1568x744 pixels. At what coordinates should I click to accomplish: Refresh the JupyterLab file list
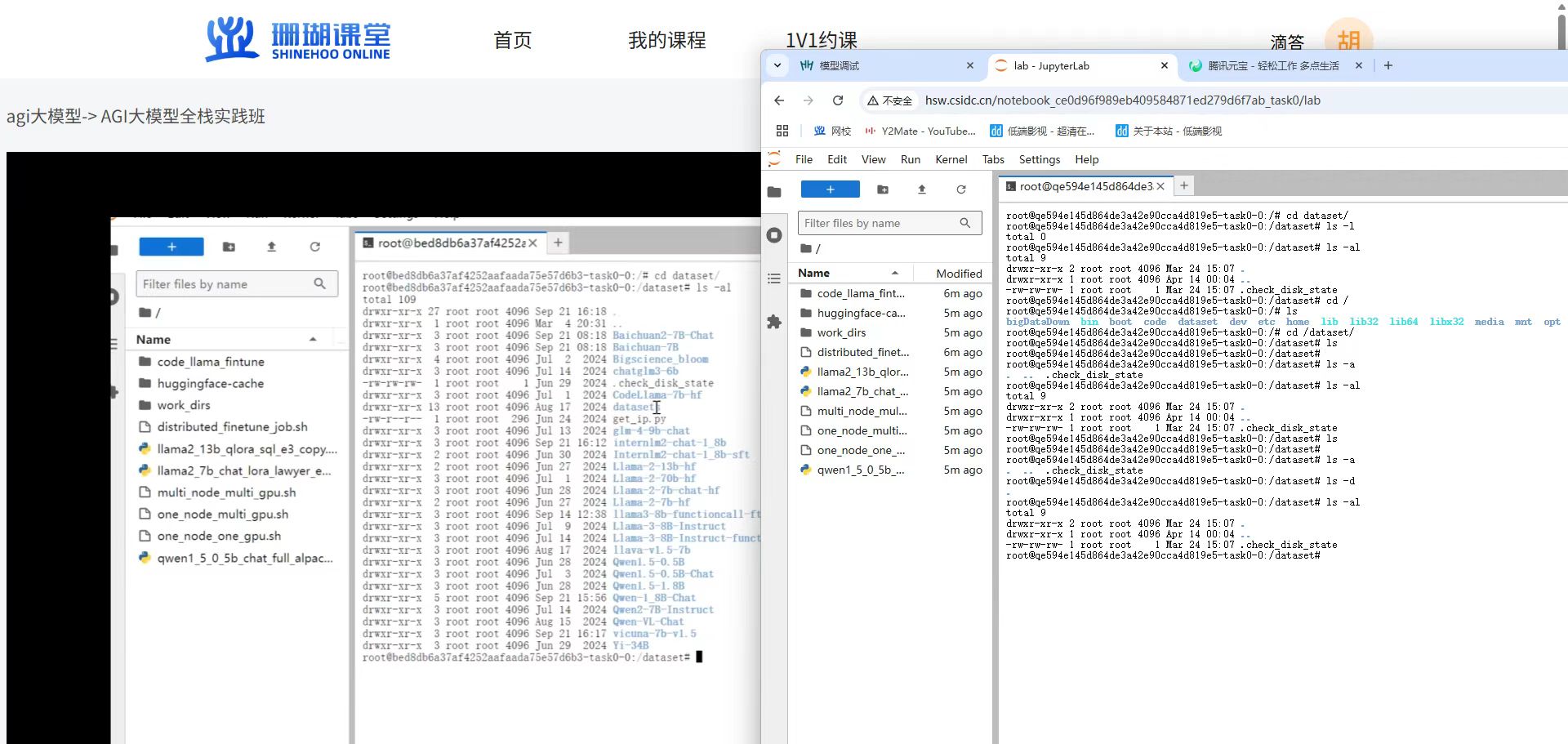[x=961, y=189]
